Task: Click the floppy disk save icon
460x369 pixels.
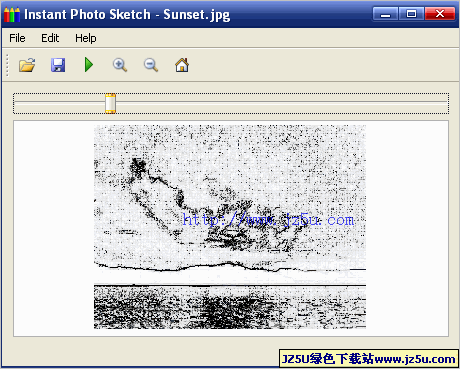Action: (x=58, y=65)
